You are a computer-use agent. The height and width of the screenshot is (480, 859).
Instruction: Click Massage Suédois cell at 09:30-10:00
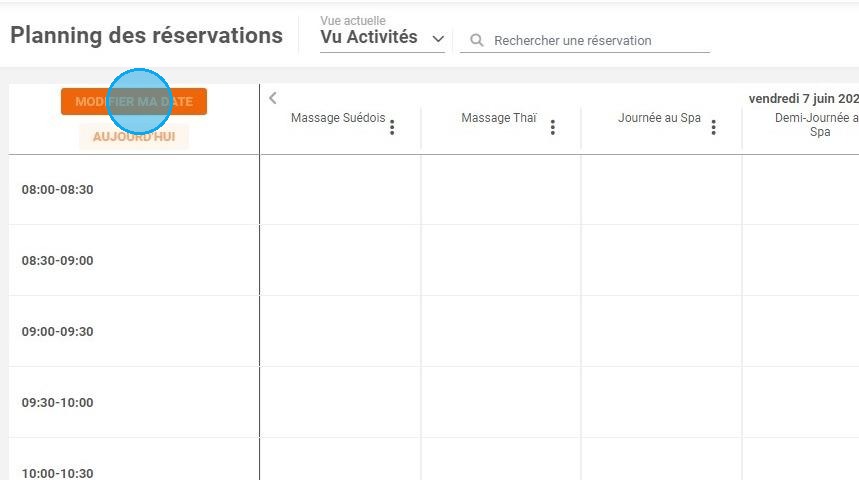[340, 402]
